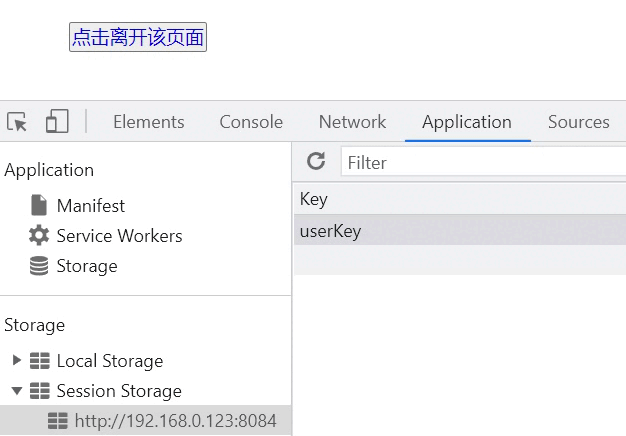Activate the inspect element picker icon
This screenshot has width=626, height=436.
[17, 121]
